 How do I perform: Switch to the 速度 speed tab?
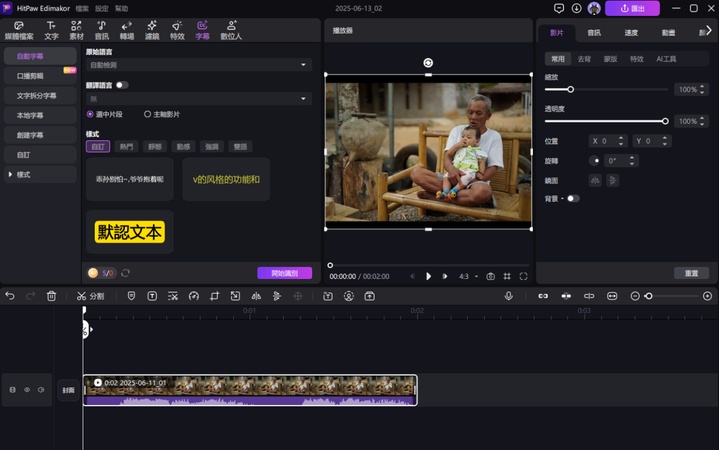[x=631, y=33]
